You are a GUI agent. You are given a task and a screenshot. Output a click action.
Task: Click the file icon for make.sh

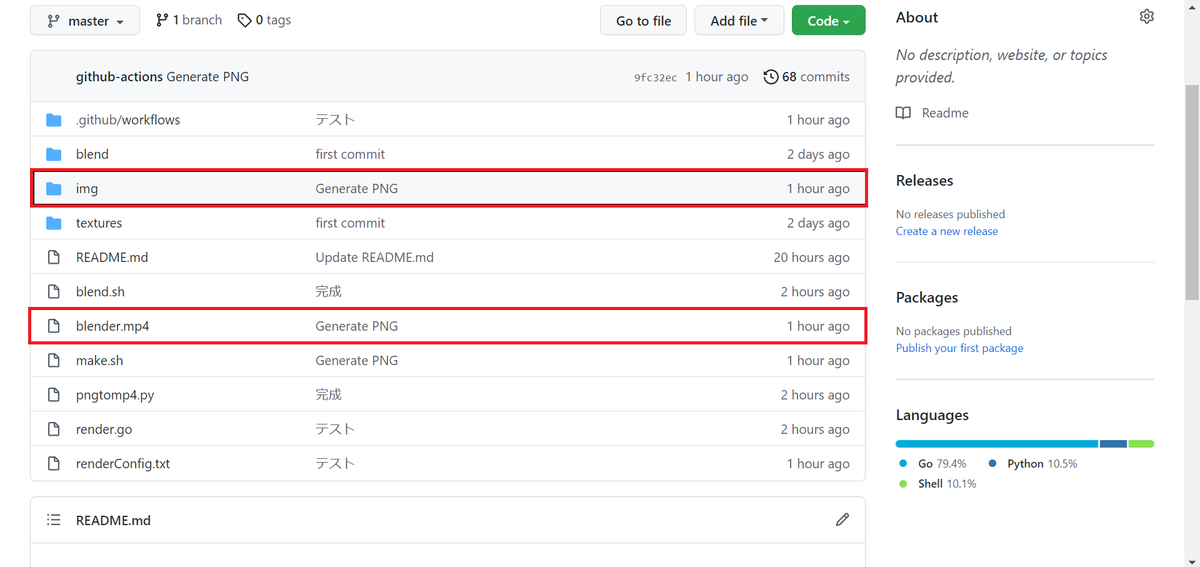(x=54, y=360)
